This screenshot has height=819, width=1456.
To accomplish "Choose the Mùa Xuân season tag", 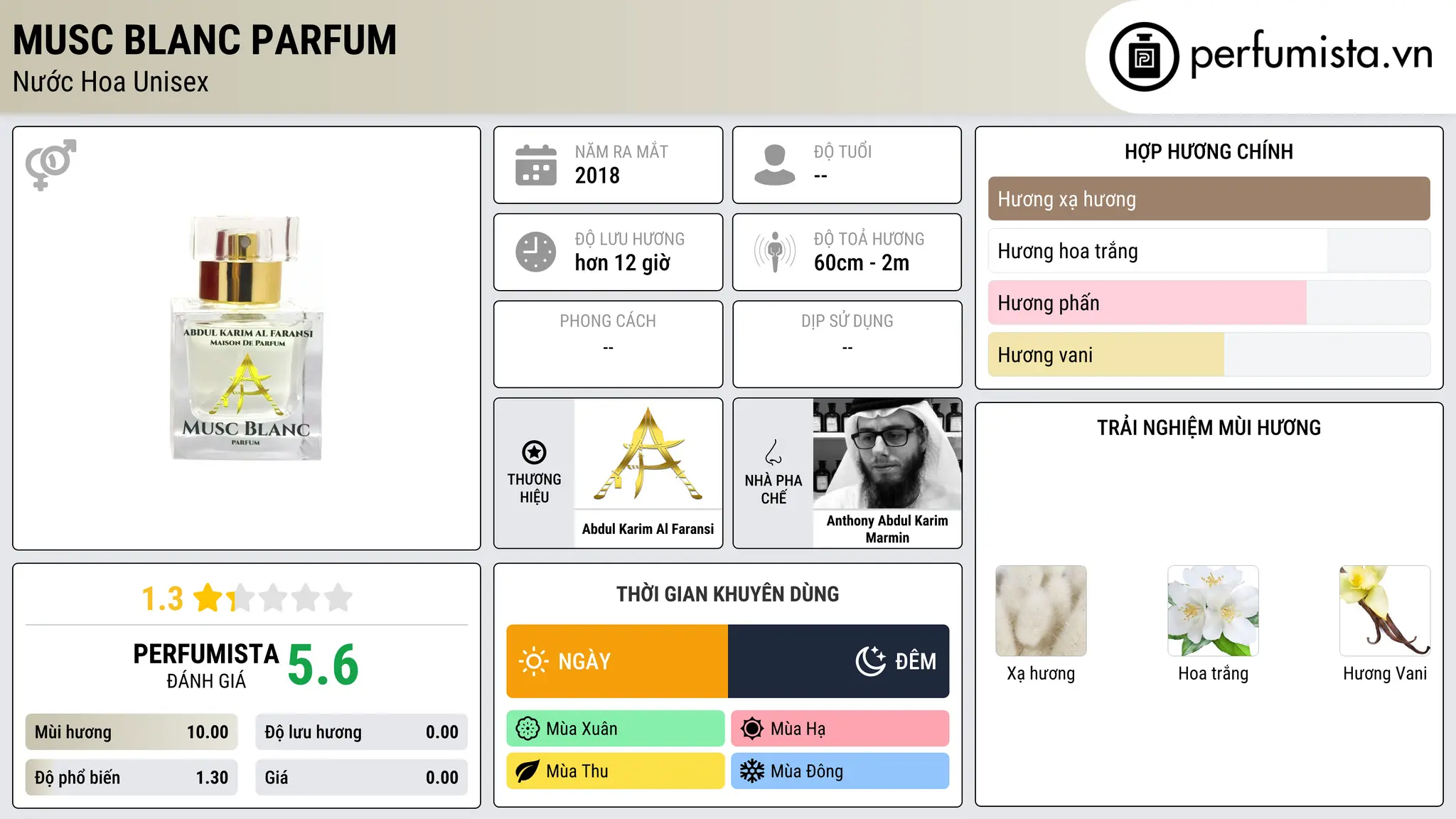I will [x=616, y=729].
